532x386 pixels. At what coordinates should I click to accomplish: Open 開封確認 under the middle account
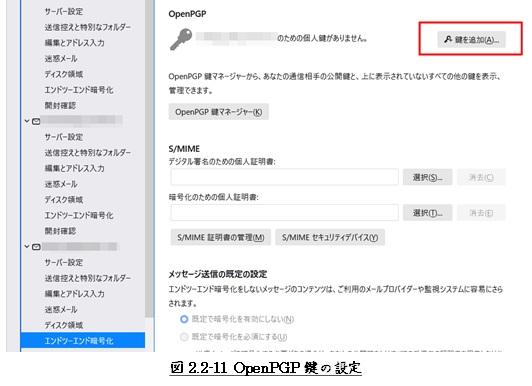(60, 231)
